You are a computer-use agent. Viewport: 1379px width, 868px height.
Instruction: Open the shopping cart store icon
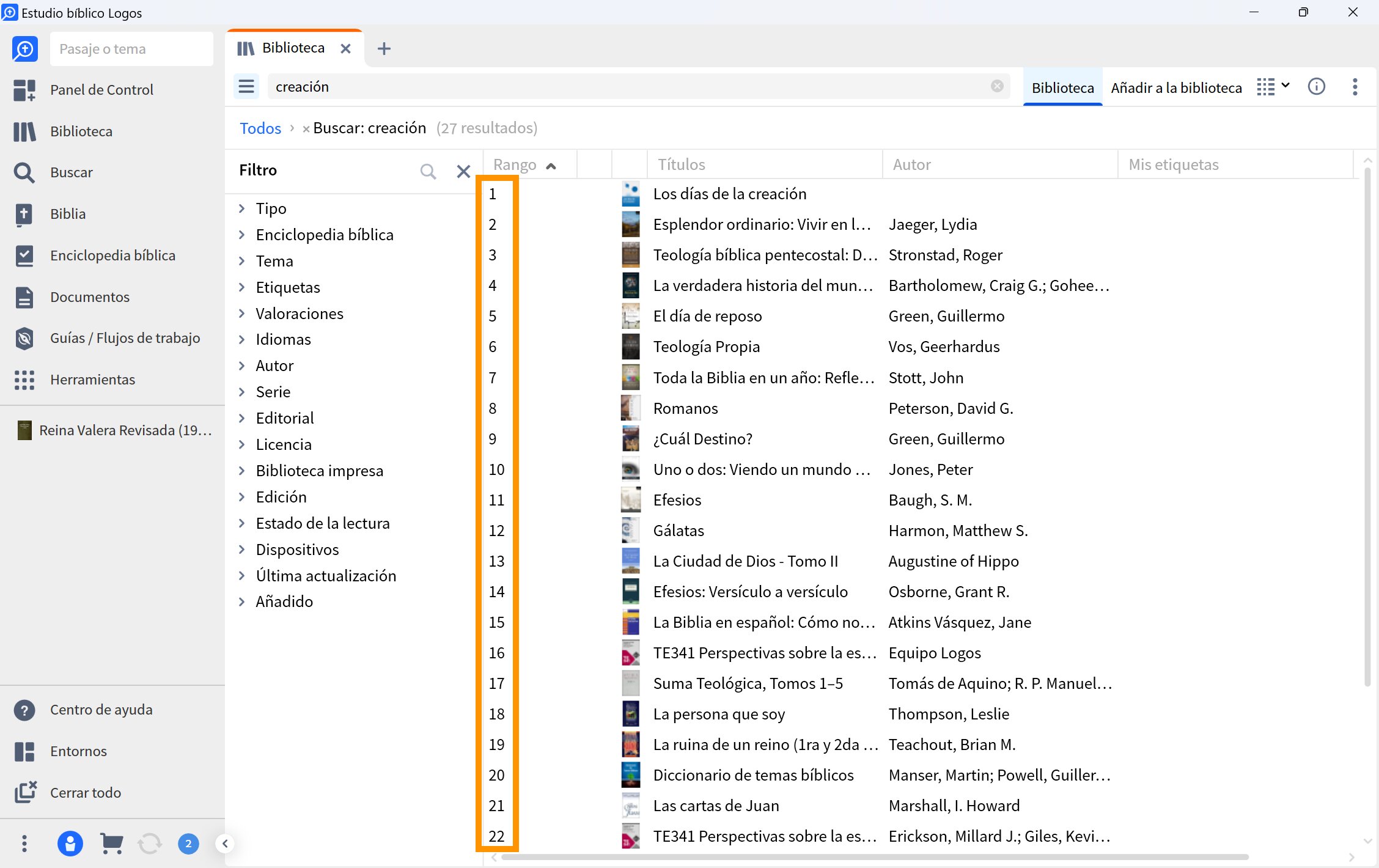tap(111, 844)
